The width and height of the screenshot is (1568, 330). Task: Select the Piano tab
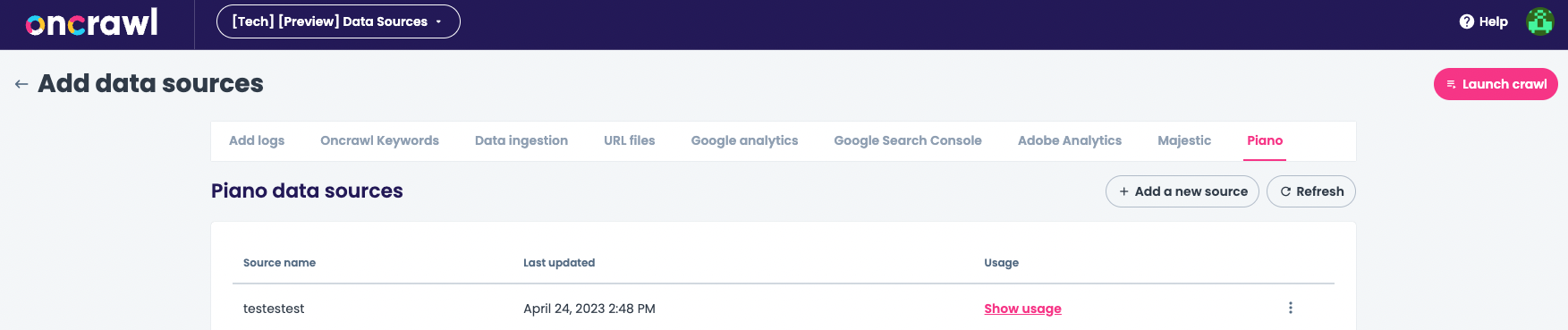click(x=1265, y=140)
